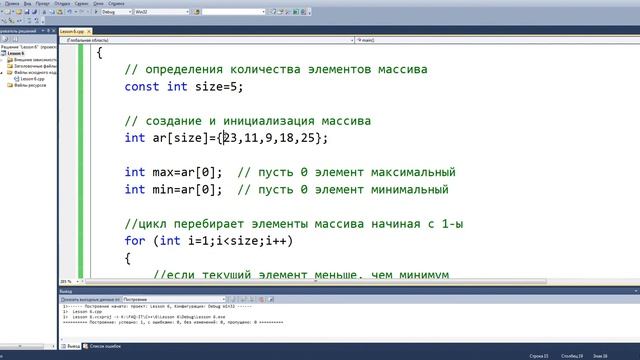Click the build success message line in Output
This screenshot has width=640, height=360.
coord(173,322)
